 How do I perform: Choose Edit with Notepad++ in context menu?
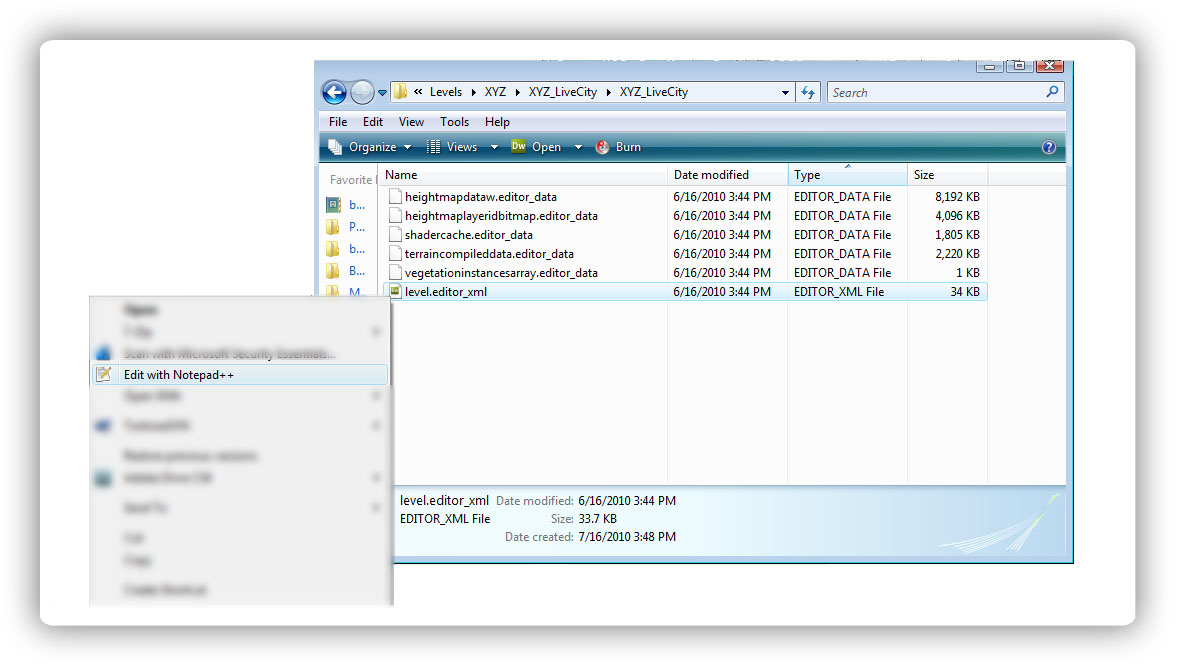tap(239, 375)
